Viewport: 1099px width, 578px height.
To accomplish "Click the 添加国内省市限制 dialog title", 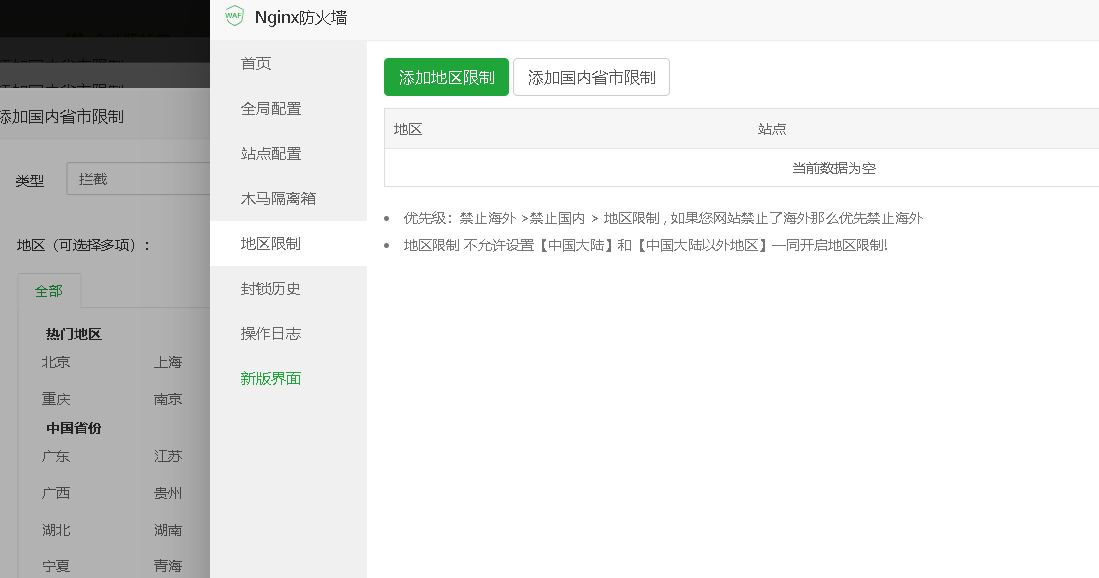I will tap(62, 117).
